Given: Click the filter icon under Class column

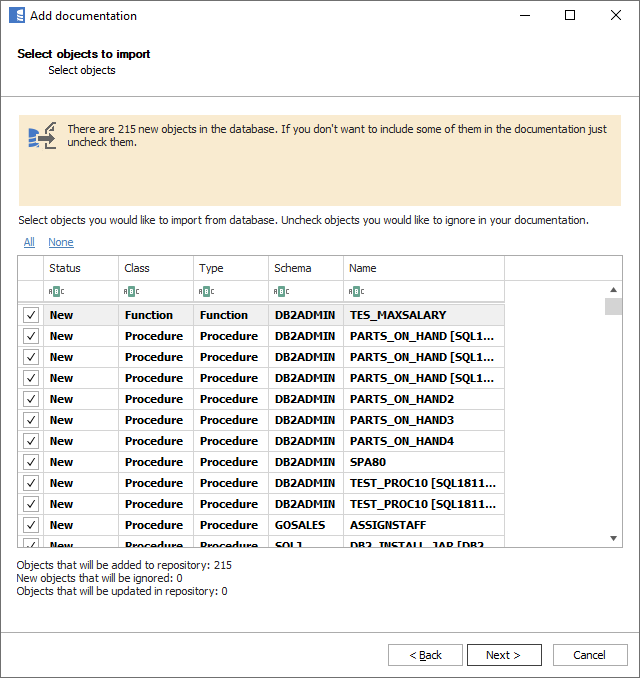Looking at the screenshot, I should (x=131, y=292).
